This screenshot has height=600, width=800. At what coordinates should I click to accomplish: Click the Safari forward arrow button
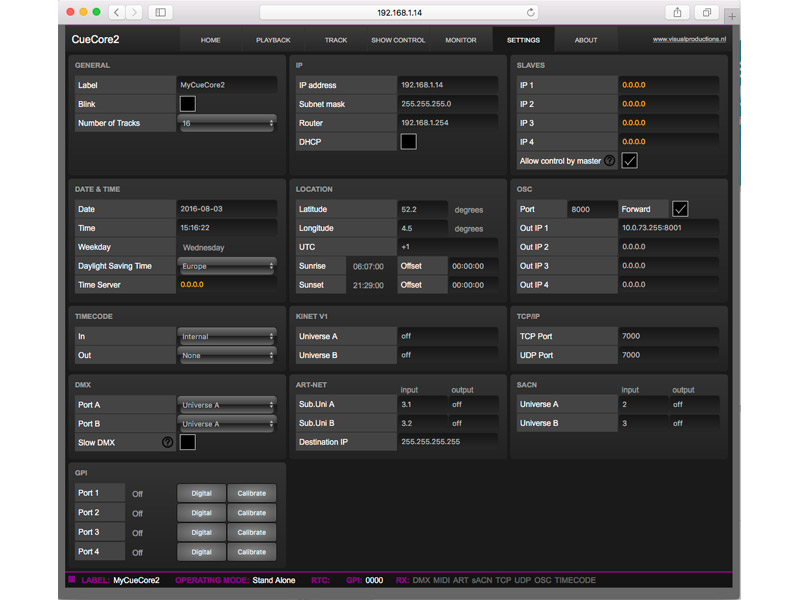(135, 12)
